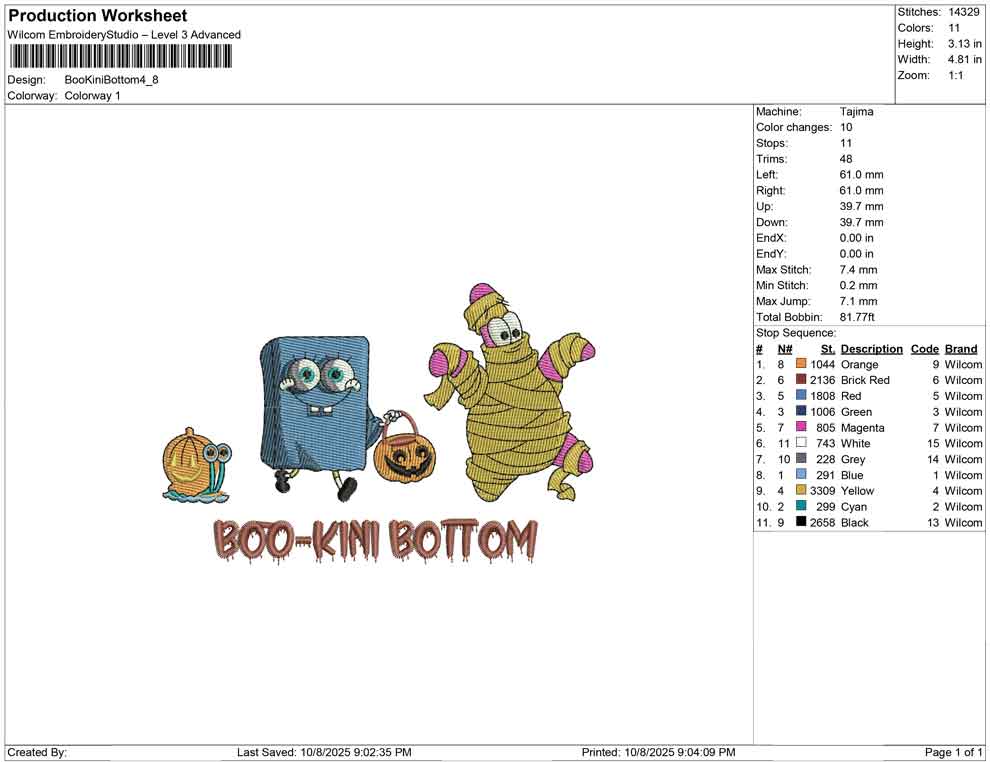Click the St. column header
Screen dimensions: 990x762
828,348
